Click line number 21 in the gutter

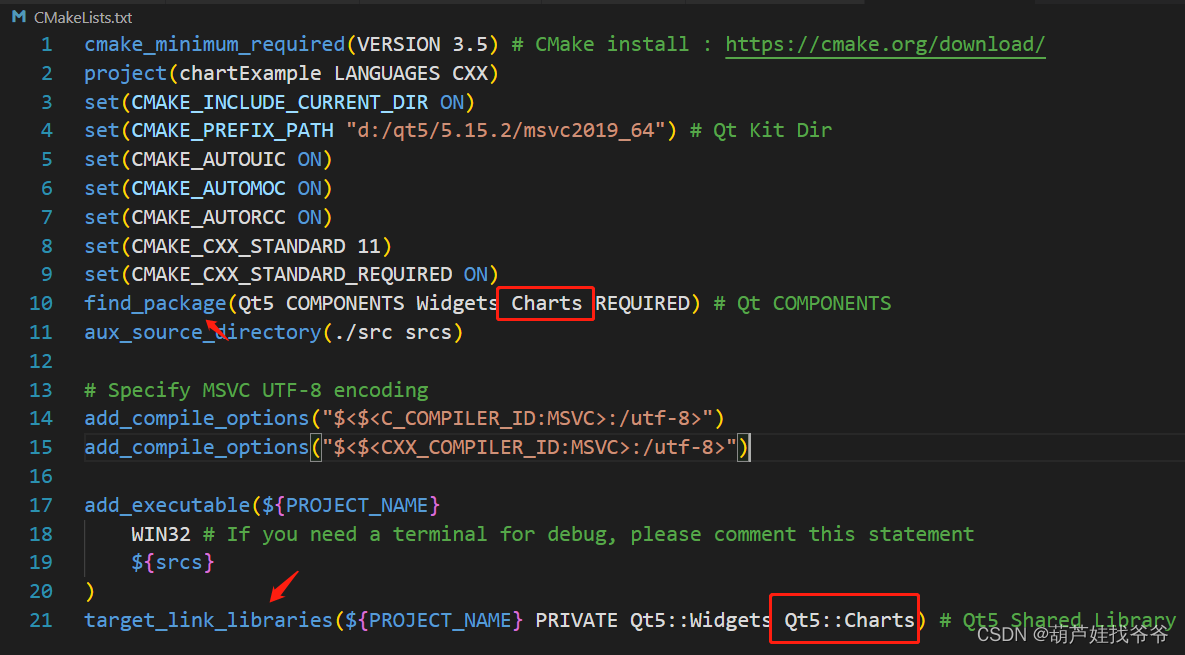pyautogui.click(x=40, y=620)
